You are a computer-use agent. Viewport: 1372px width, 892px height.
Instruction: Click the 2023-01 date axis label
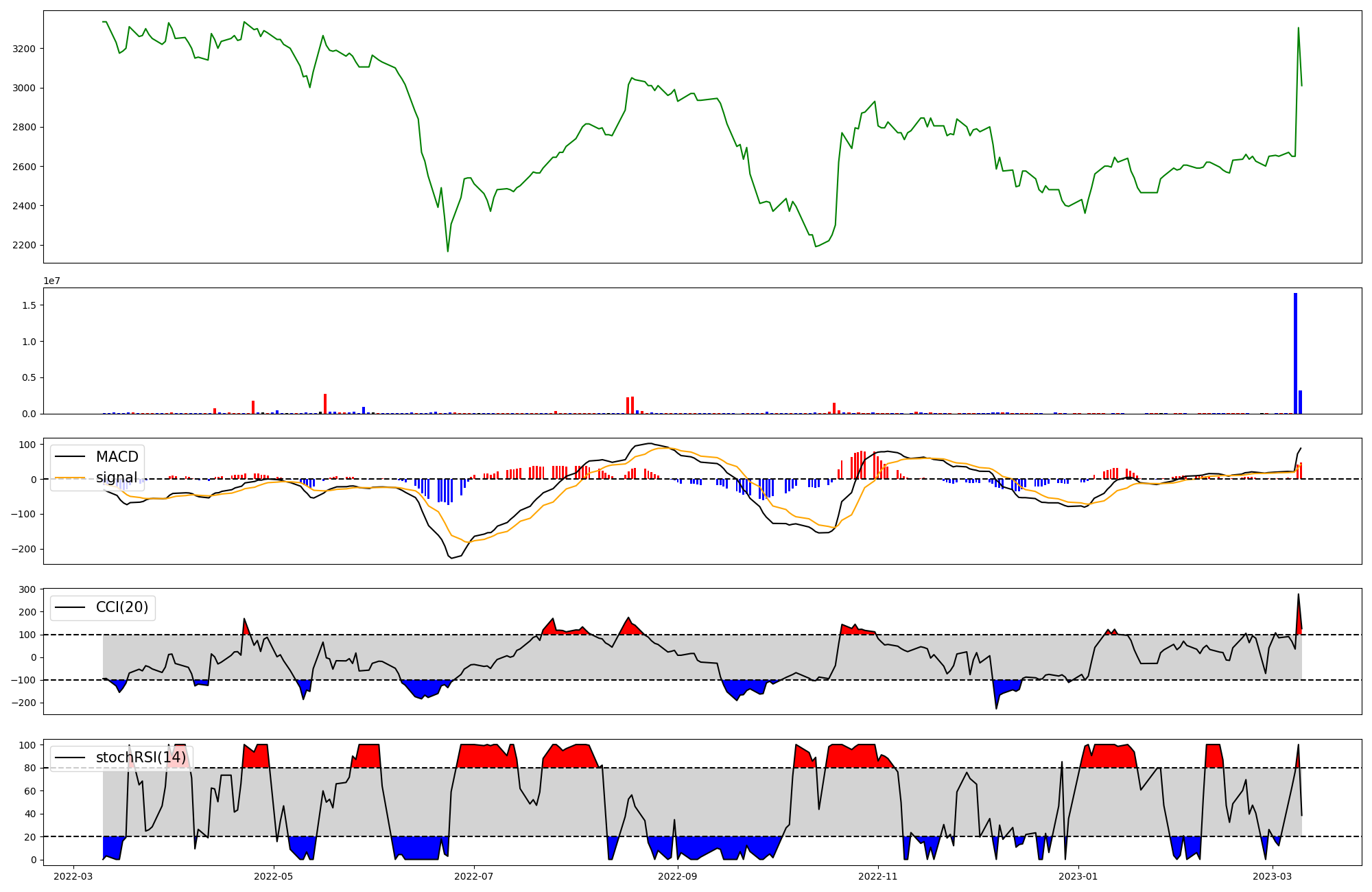pos(1078,876)
